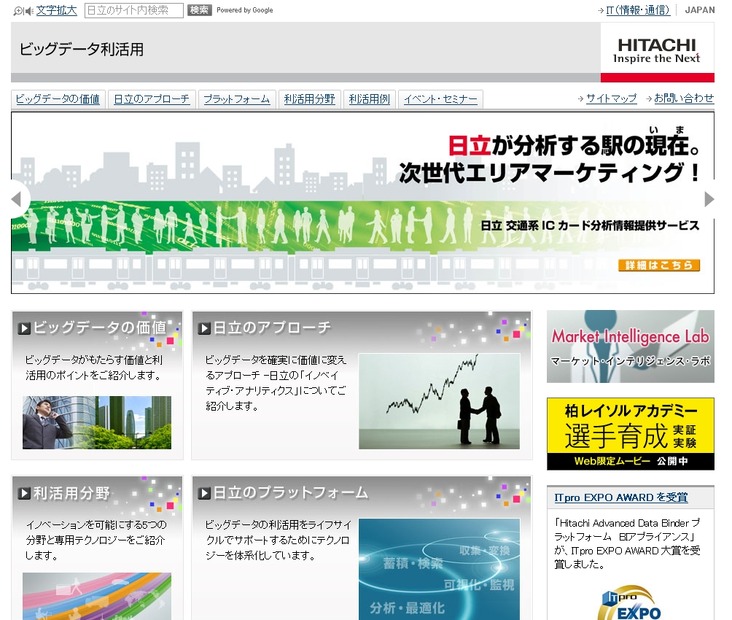Click the ビッグデータ利活用 page title
Screen dimensions: 732x620
[82, 49]
